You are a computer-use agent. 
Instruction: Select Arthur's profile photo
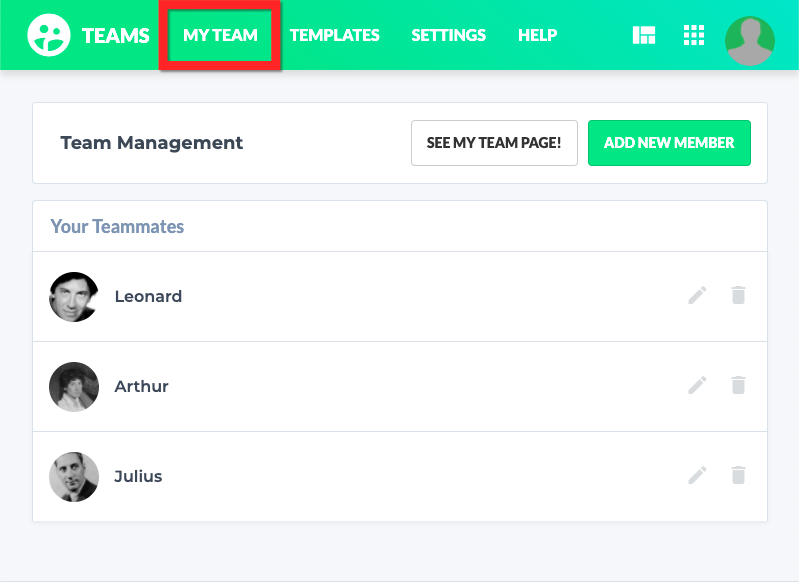coord(74,387)
